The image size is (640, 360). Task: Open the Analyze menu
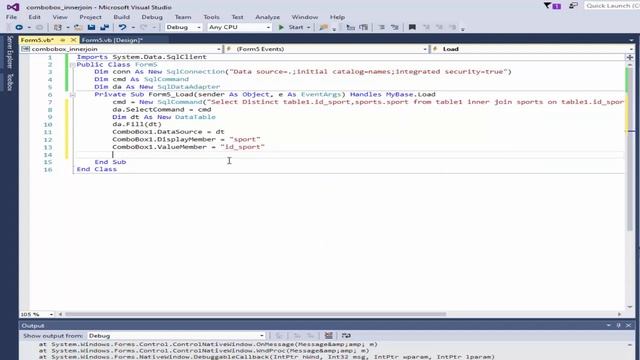pyautogui.click(x=268, y=17)
